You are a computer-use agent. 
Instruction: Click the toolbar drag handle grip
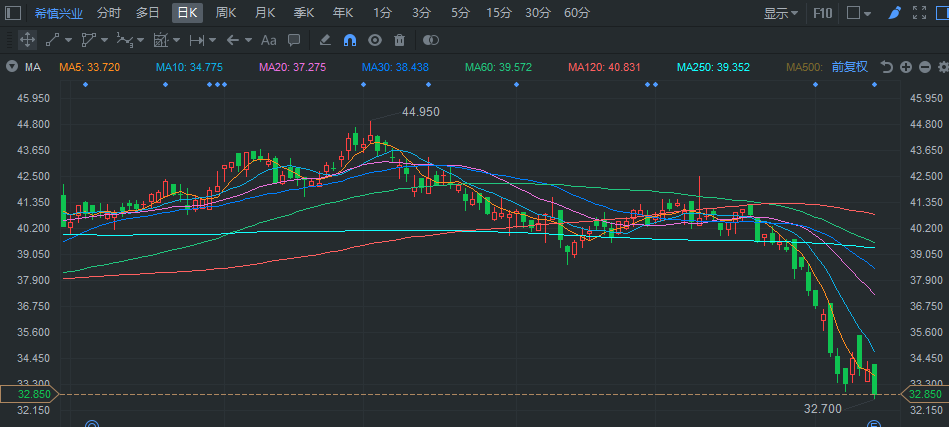[9, 41]
